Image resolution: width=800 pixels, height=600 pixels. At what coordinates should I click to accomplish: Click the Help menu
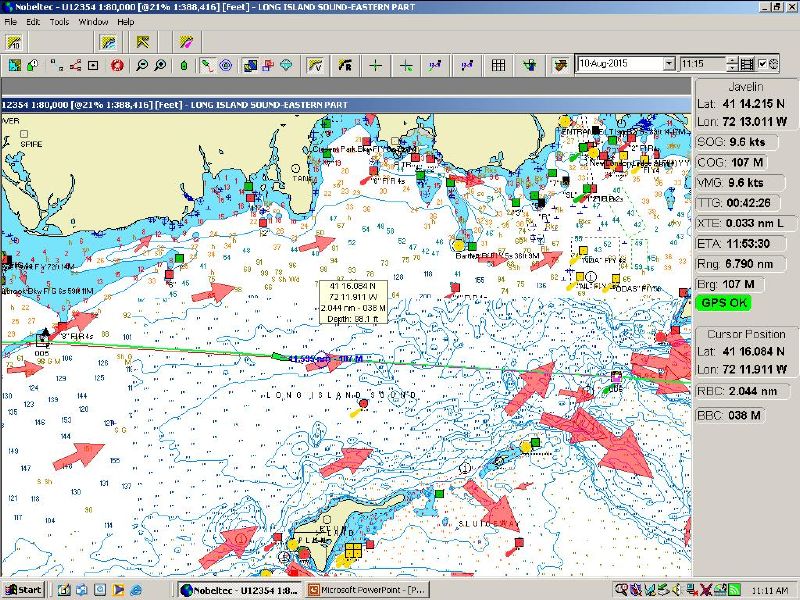coord(125,21)
